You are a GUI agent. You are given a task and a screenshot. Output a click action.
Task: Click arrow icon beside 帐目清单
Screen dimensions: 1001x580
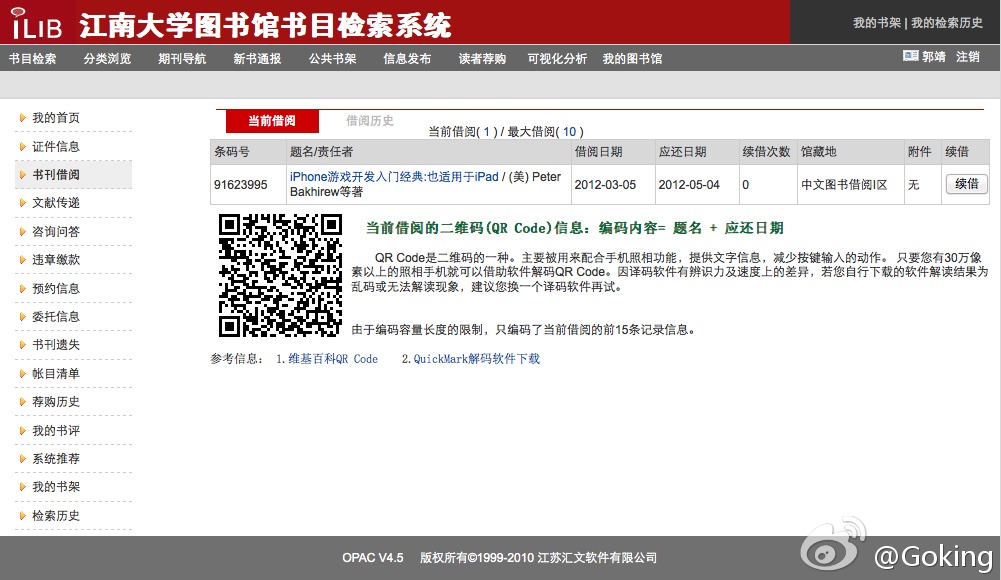(x=23, y=373)
